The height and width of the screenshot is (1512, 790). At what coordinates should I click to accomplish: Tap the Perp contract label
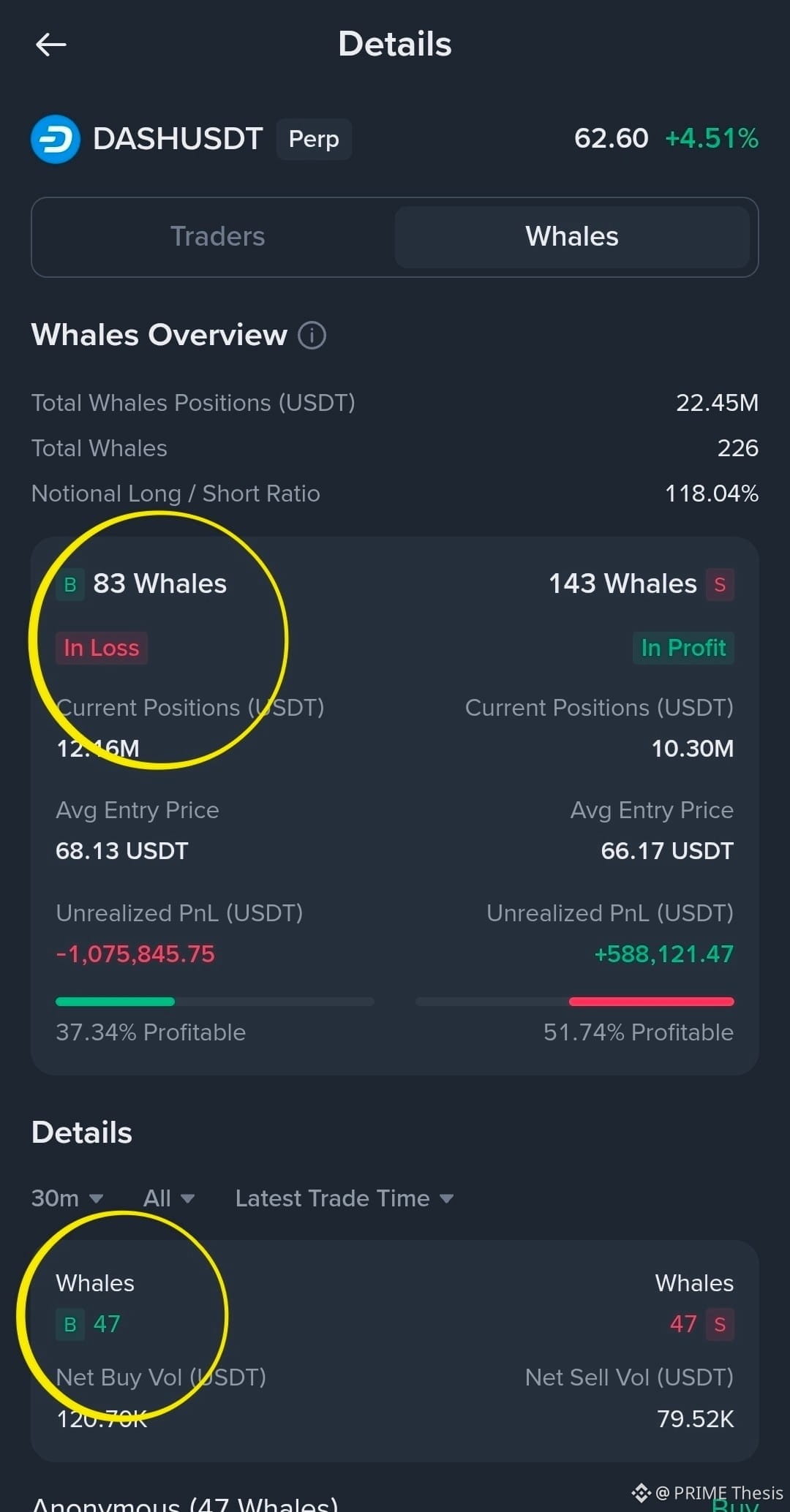314,139
